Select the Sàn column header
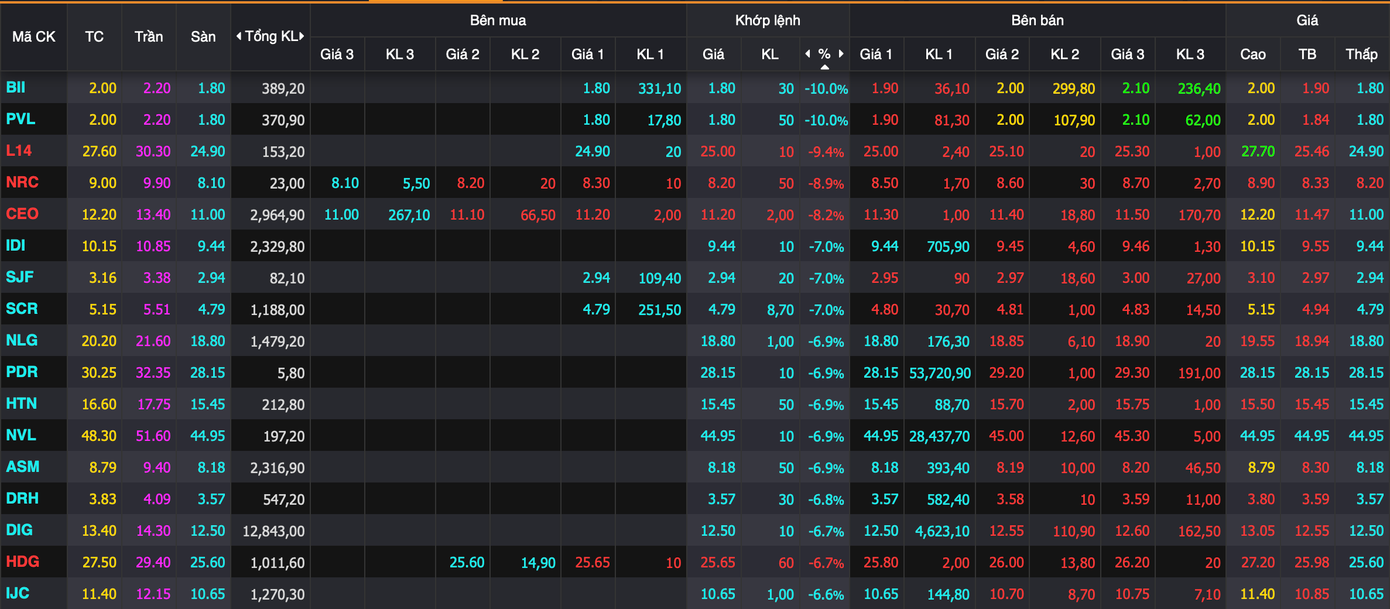This screenshot has width=1390, height=609. tap(203, 36)
